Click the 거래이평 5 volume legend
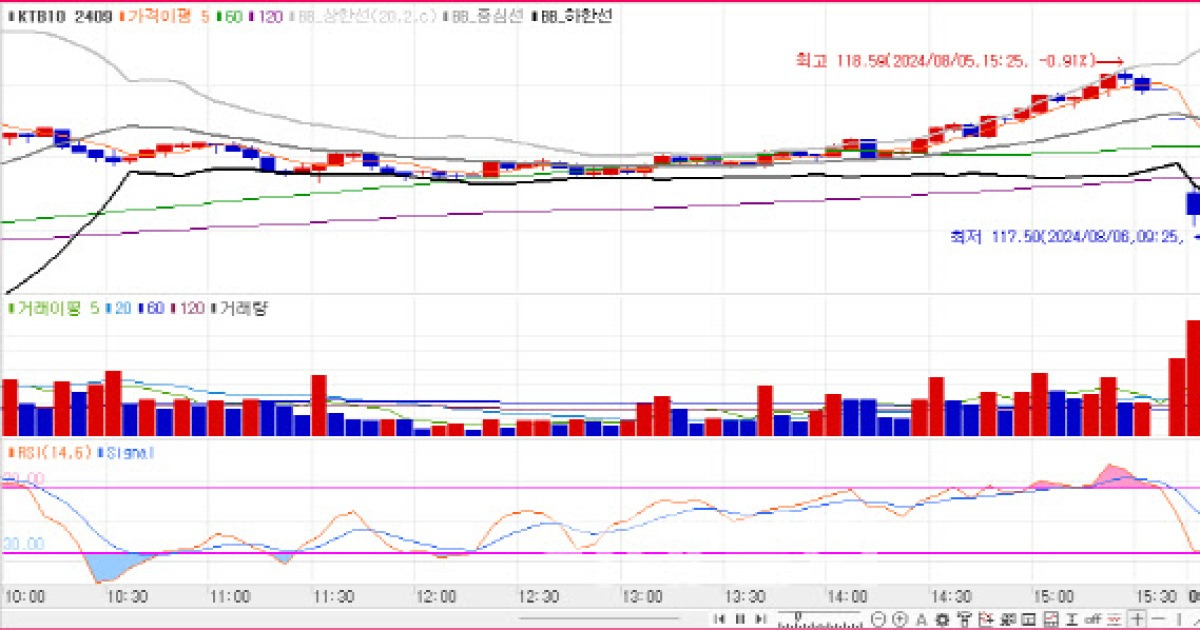 [x=53, y=308]
